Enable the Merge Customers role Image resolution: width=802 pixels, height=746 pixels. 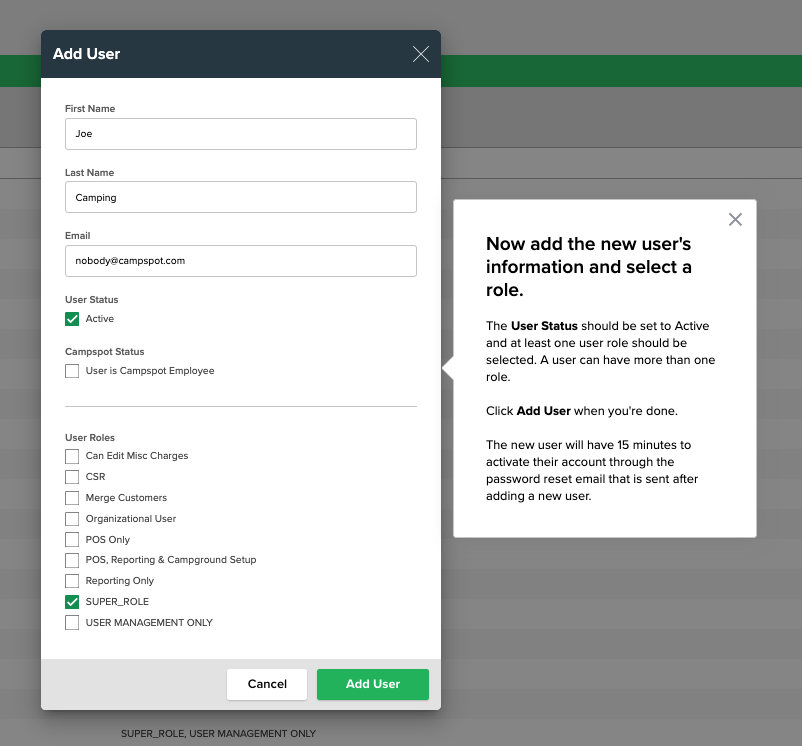(72, 498)
